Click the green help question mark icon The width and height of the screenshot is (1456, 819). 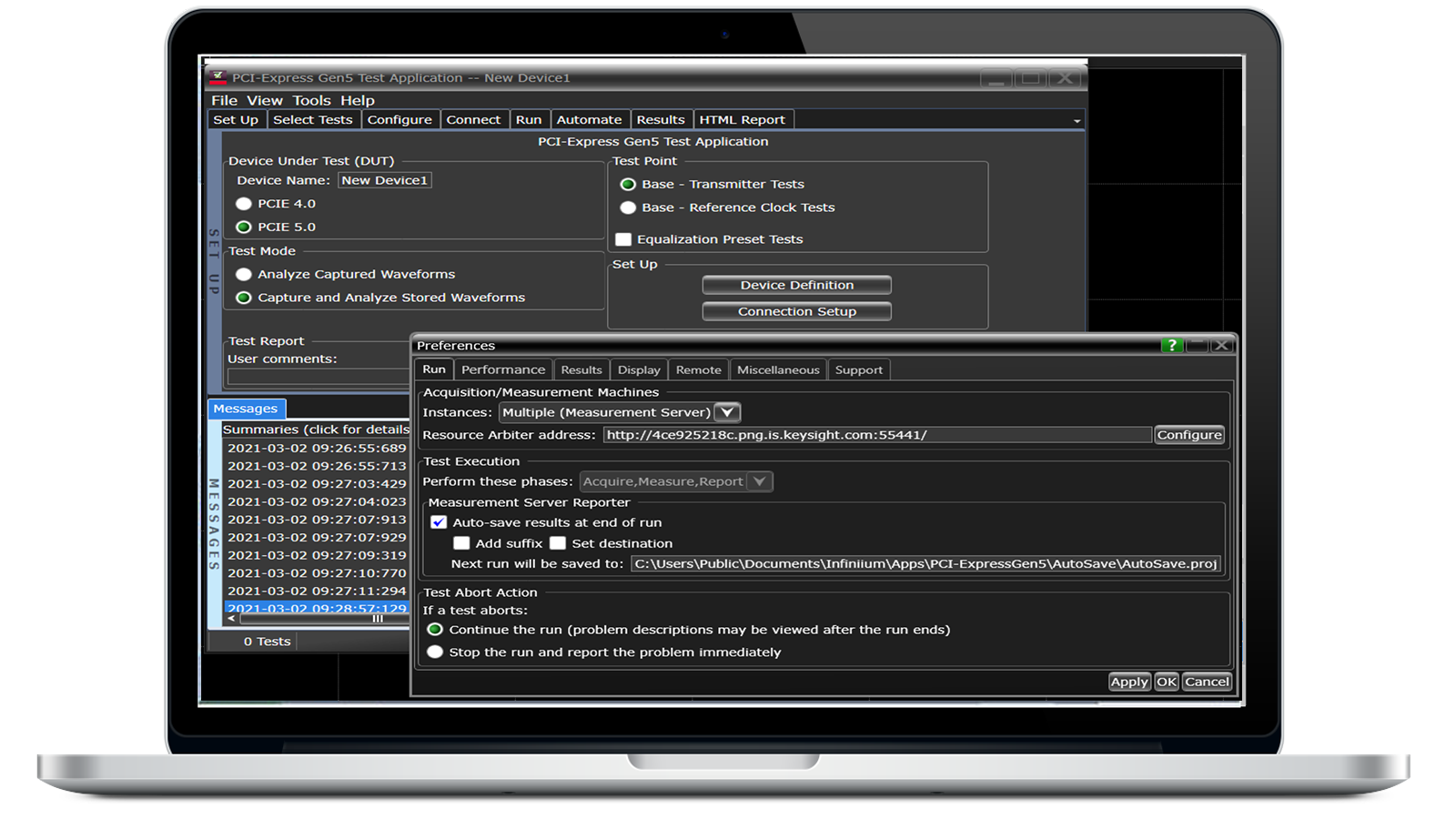tap(1172, 345)
